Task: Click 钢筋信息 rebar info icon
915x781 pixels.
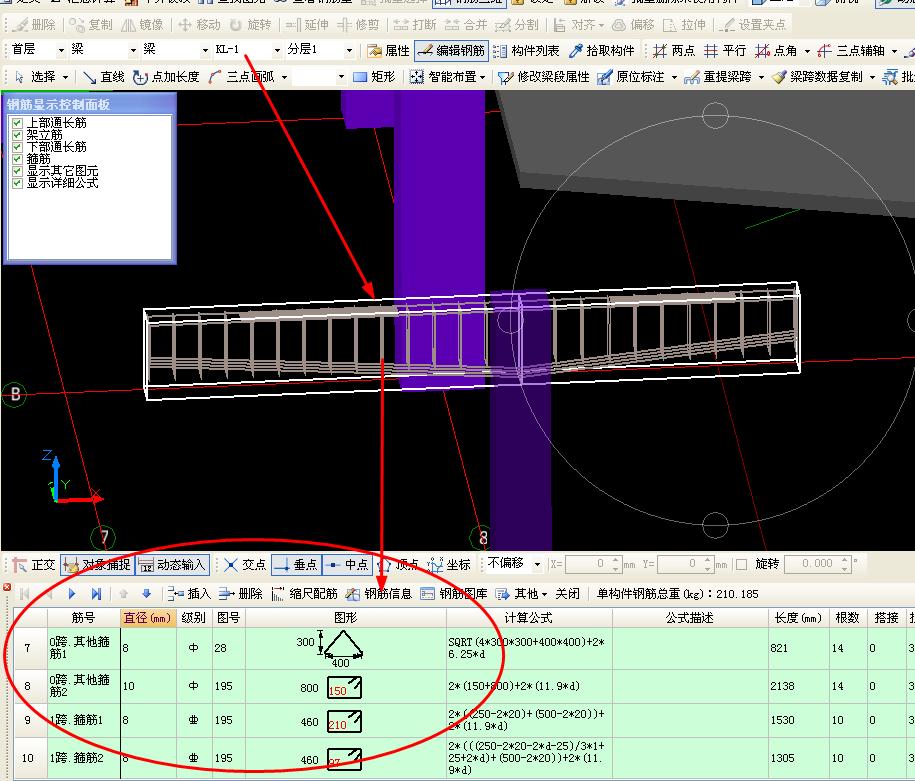Action: pos(378,594)
